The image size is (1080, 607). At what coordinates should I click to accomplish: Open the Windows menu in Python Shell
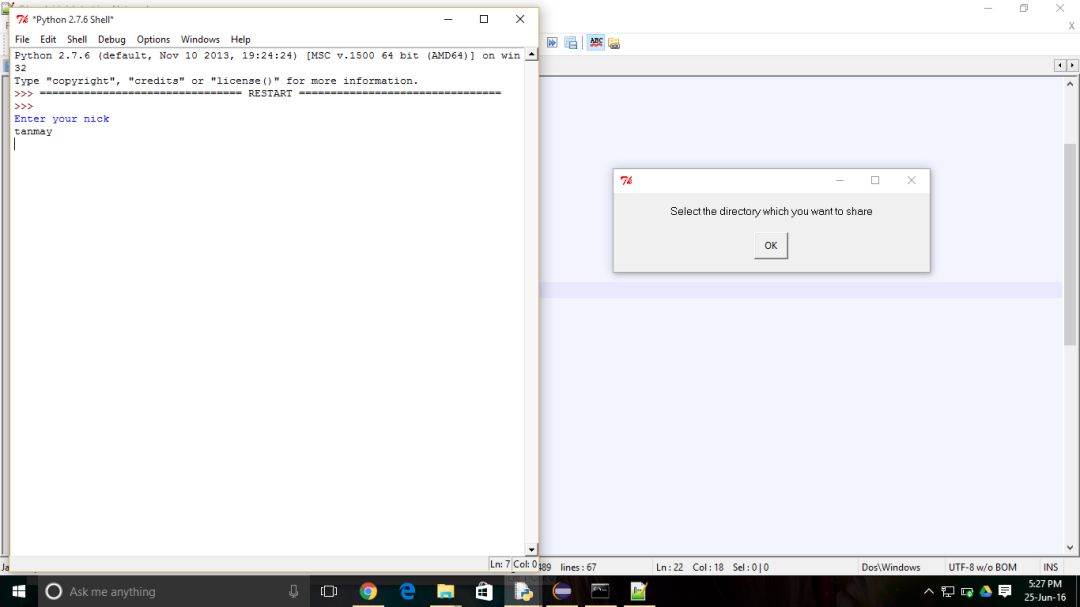(200, 39)
